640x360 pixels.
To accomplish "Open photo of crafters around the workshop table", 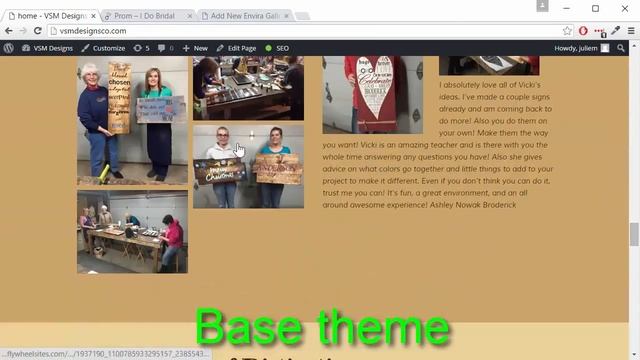I will click(x=248, y=88).
